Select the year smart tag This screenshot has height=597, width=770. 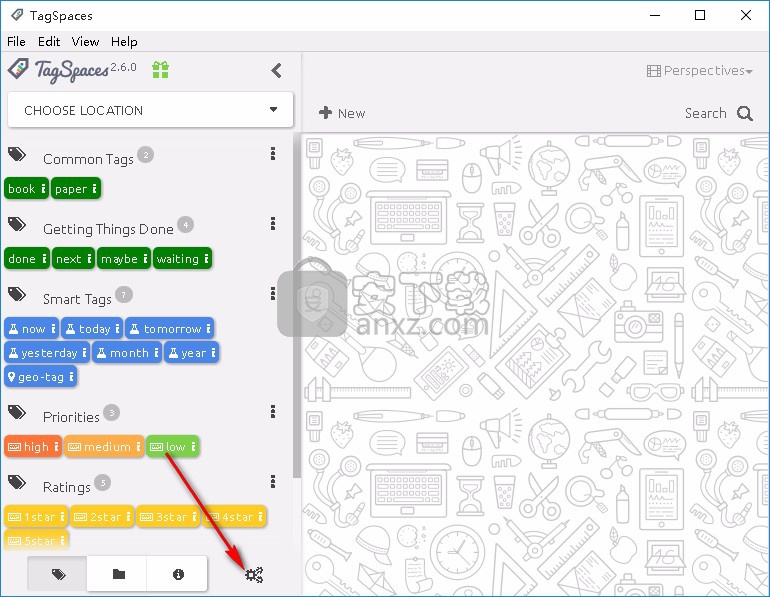click(191, 353)
